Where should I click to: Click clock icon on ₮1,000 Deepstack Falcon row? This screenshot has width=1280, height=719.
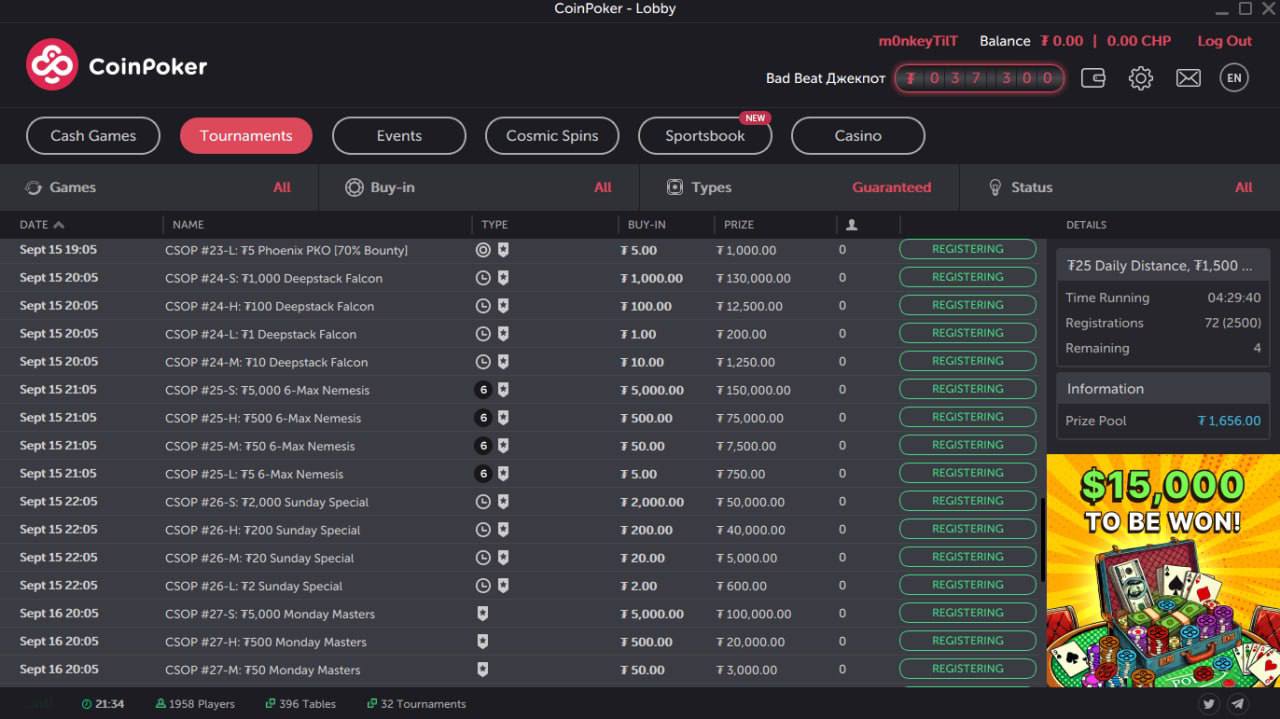click(x=483, y=278)
